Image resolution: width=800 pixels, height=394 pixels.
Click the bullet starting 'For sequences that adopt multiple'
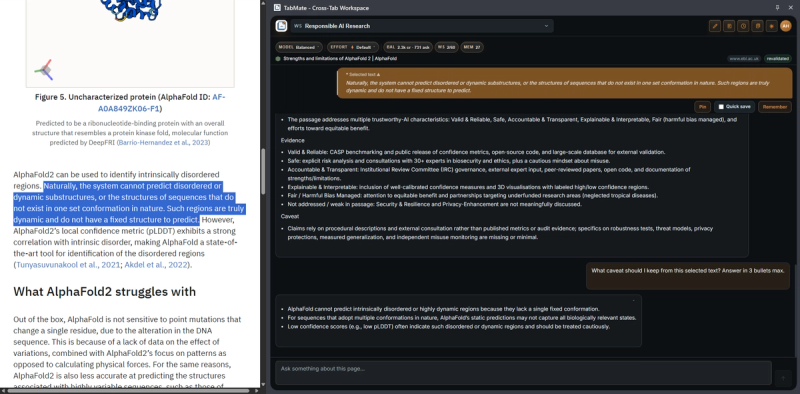pyautogui.click(x=462, y=317)
